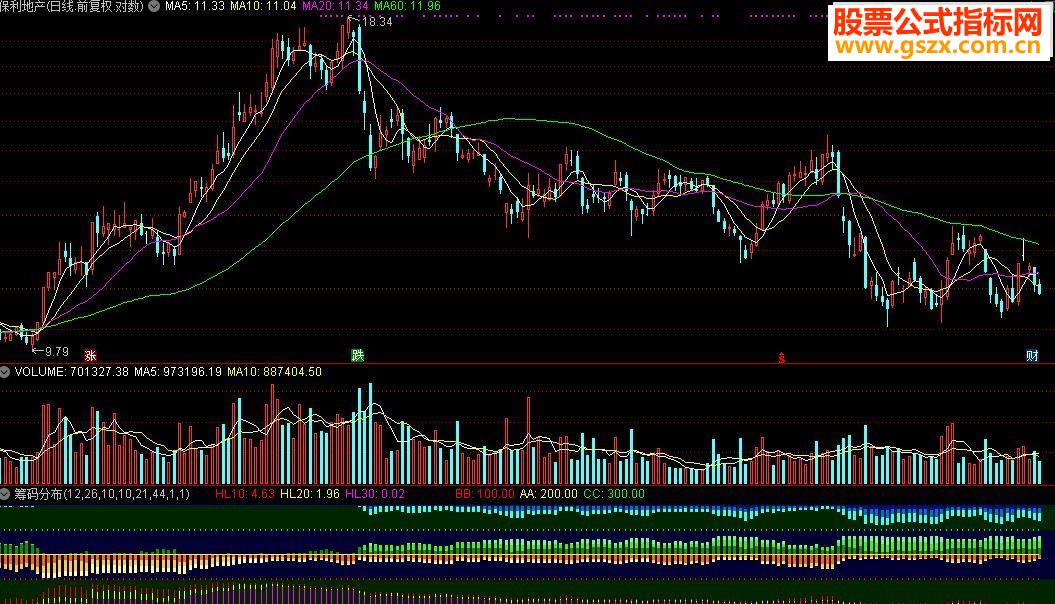Click the HL10: 4.63 value

click(245, 494)
